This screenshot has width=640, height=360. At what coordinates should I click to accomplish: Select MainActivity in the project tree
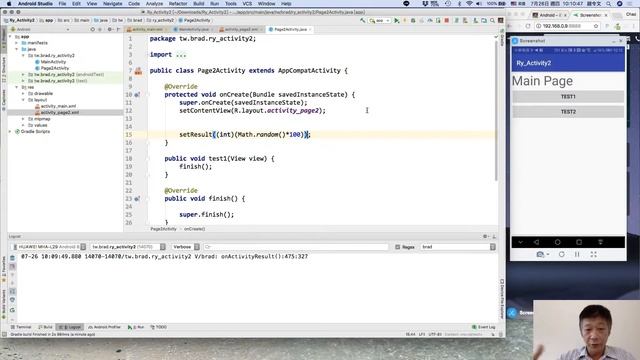tap(53, 62)
